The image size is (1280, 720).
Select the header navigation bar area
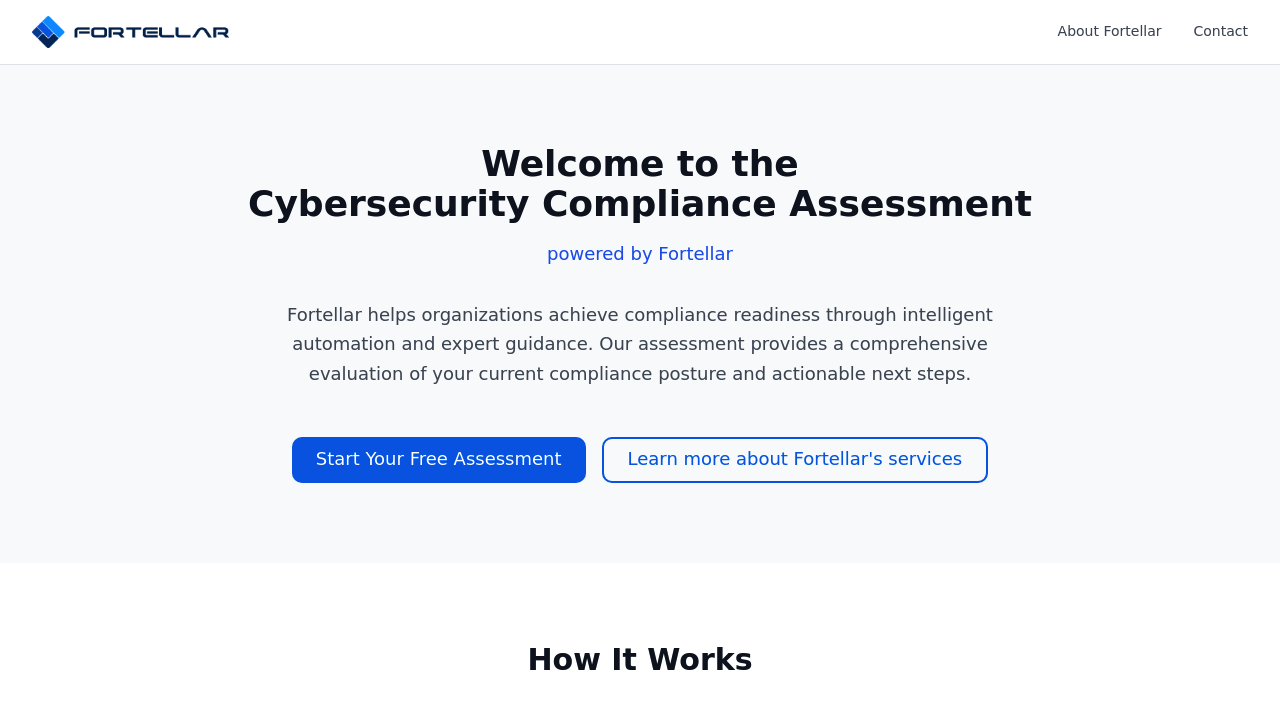click(x=640, y=32)
